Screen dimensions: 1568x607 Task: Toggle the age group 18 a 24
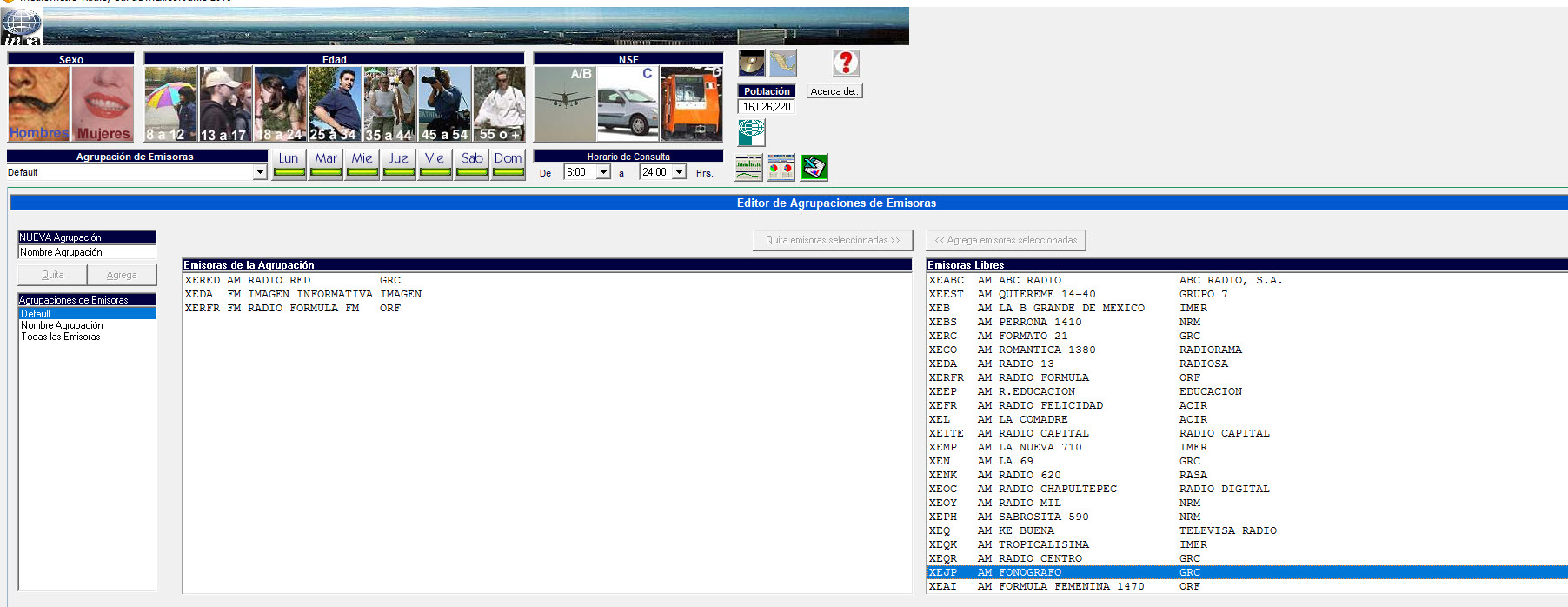(281, 103)
